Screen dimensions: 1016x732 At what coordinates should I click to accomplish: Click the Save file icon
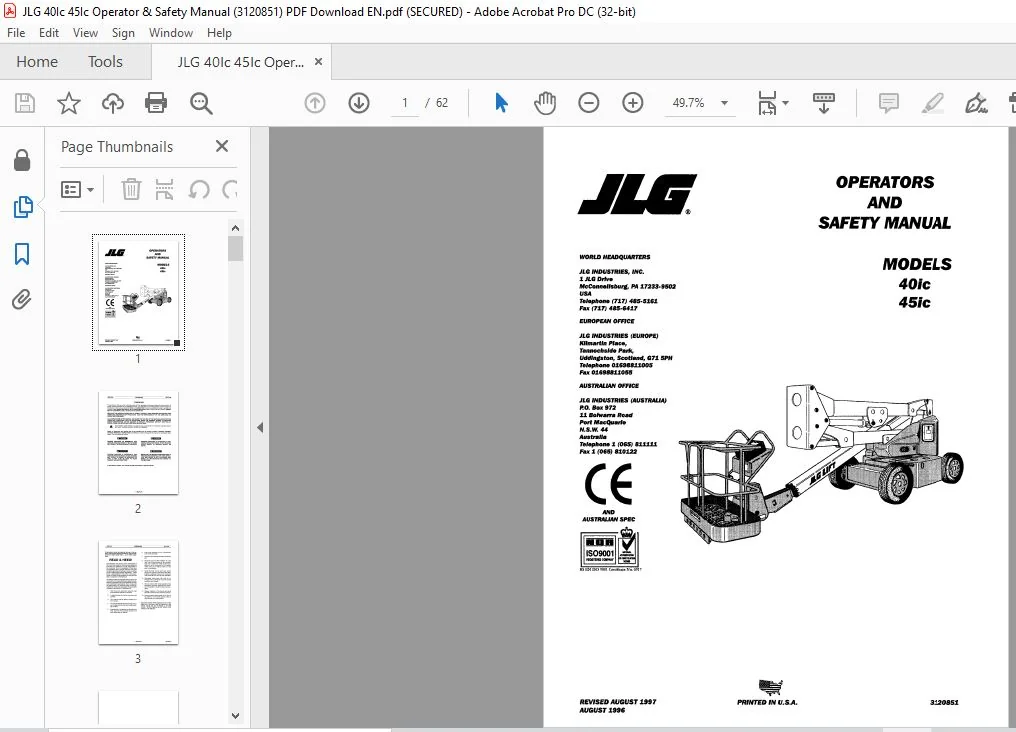pyautogui.click(x=25, y=103)
